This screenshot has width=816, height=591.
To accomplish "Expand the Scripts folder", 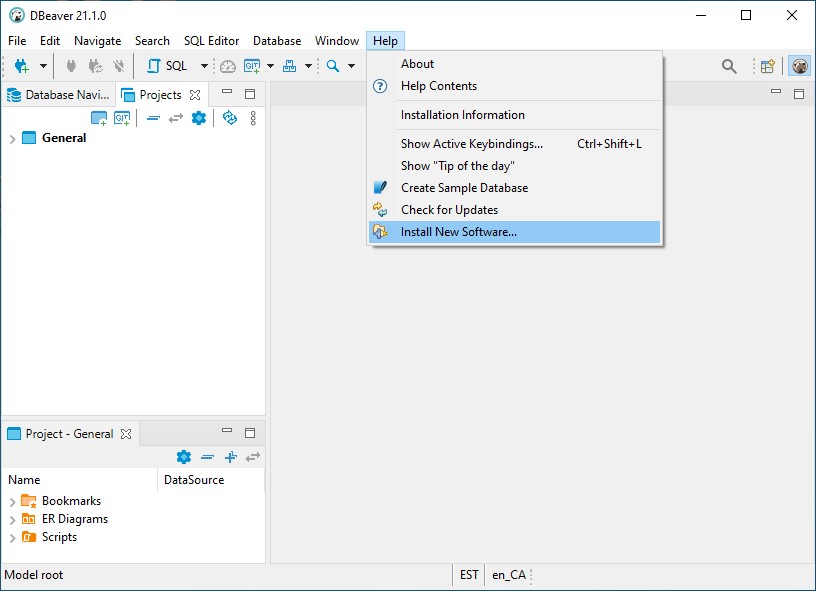I will pyautogui.click(x=12, y=538).
